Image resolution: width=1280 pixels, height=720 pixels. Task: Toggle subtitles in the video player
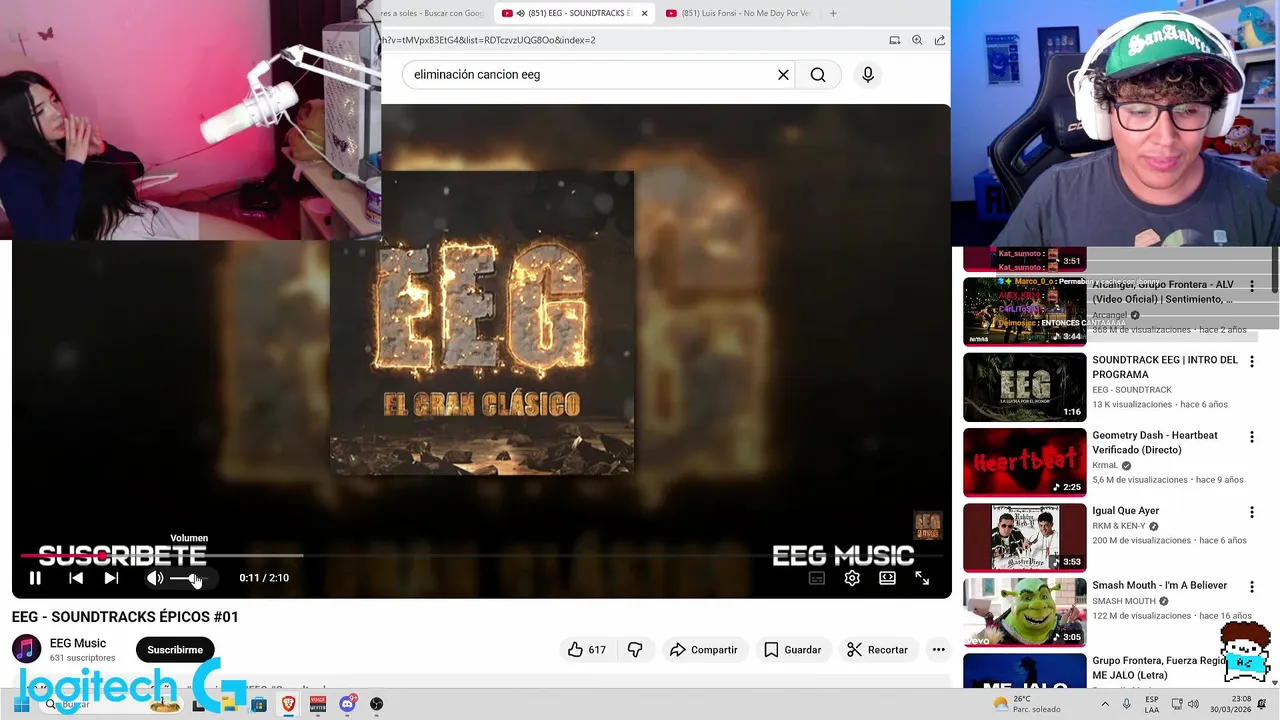tap(817, 578)
